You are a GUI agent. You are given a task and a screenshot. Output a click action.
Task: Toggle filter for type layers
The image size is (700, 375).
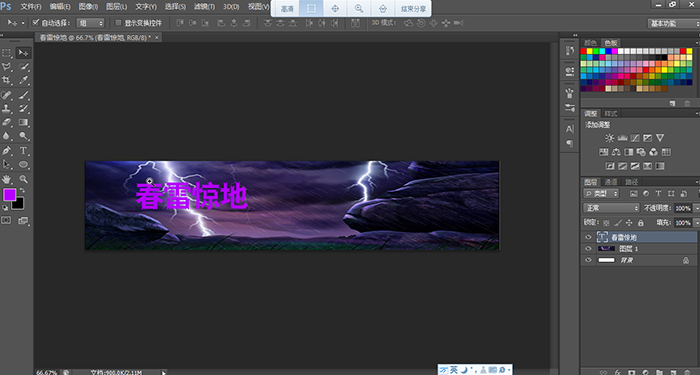[658, 194]
